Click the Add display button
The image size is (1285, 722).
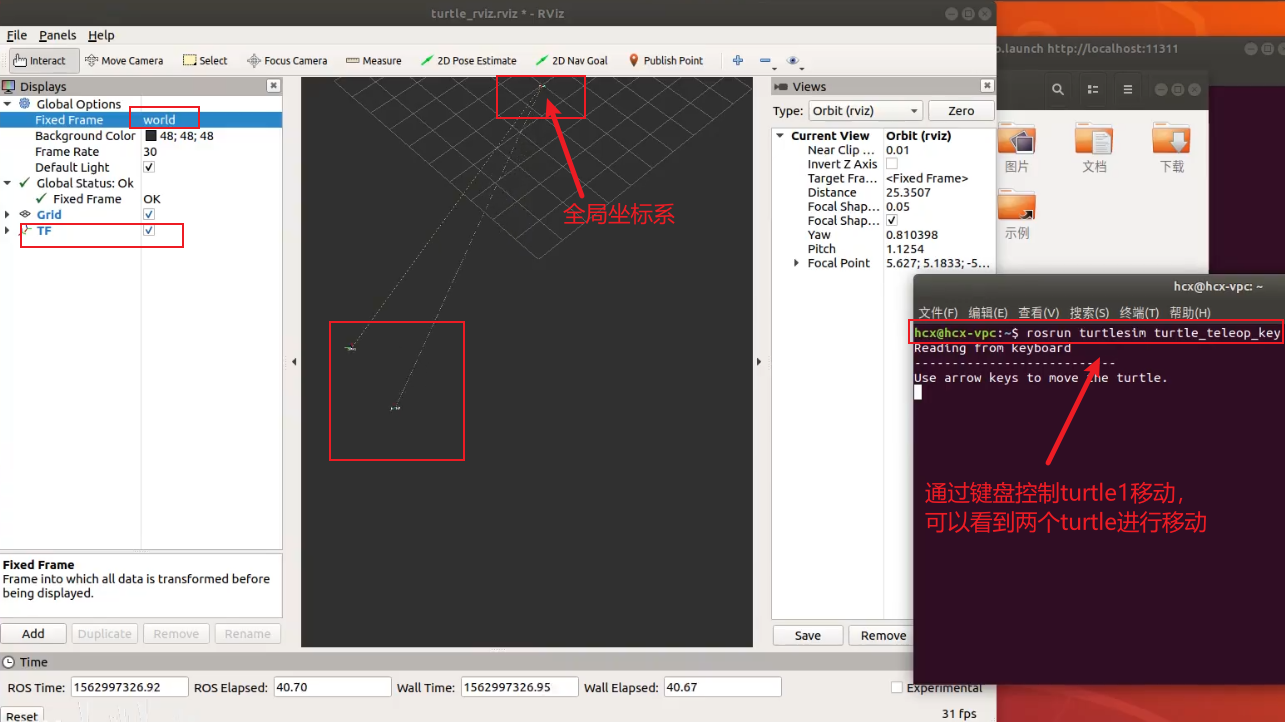(x=33, y=633)
